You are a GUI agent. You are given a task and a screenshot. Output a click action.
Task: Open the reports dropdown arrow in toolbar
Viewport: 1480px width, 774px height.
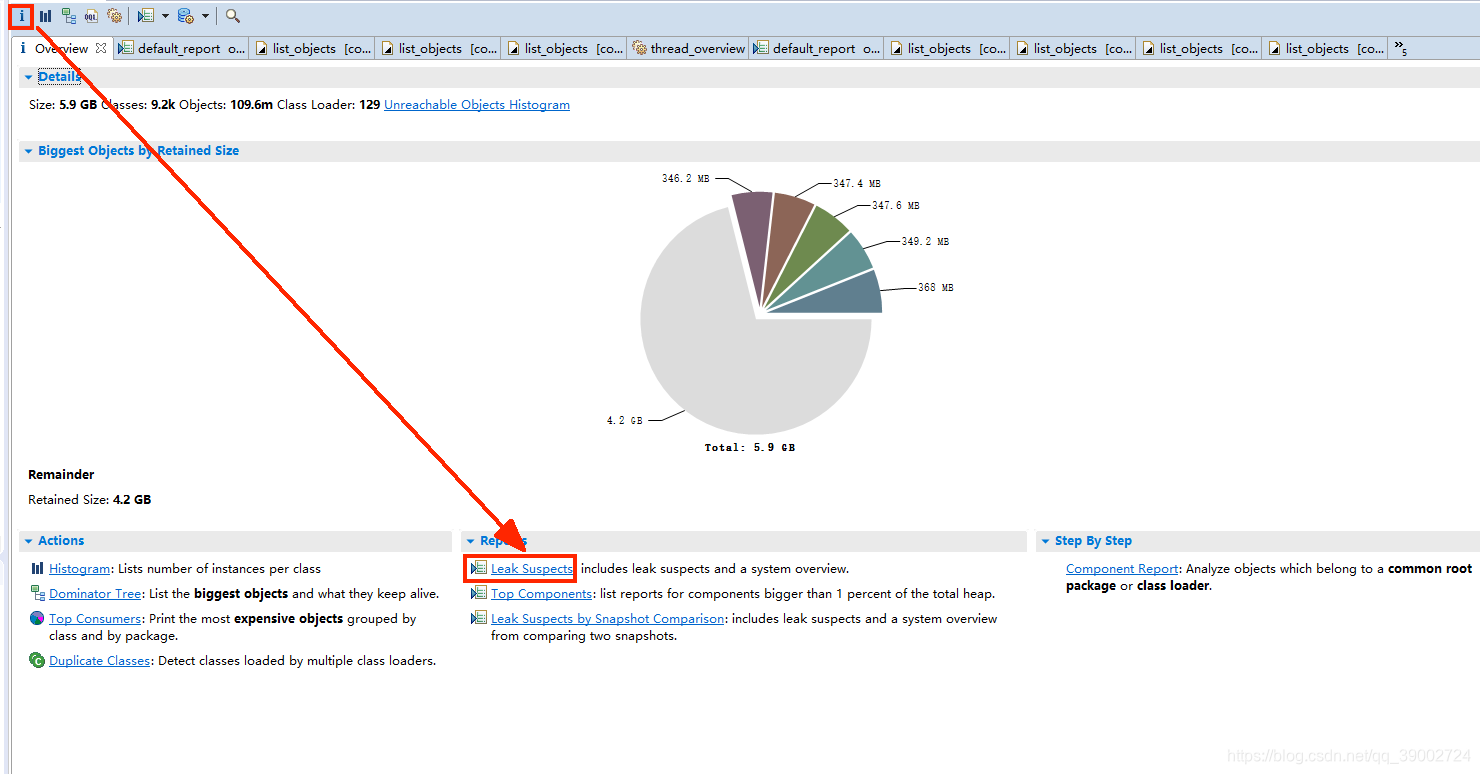click(x=165, y=16)
